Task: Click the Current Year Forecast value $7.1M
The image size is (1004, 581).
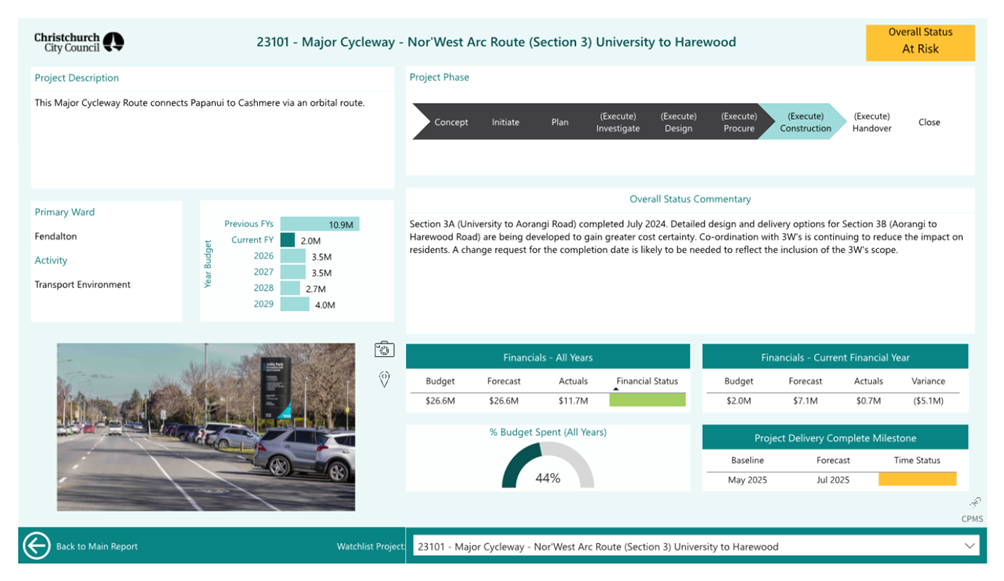Action: [x=805, y=400]
